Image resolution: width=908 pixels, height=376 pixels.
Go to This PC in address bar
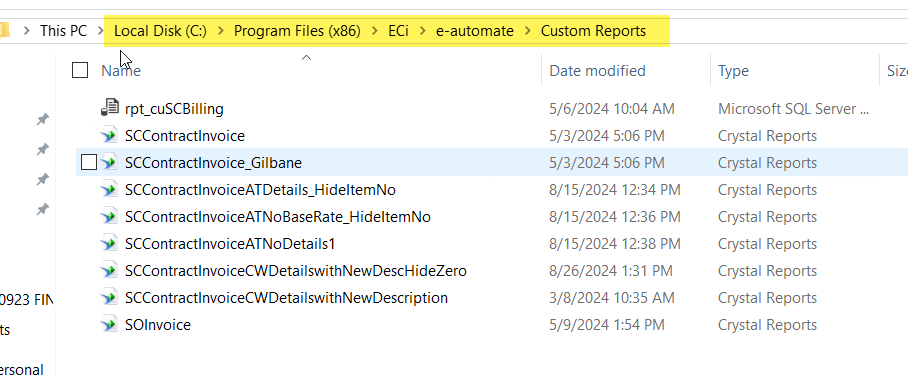click(x=63, y=31)
